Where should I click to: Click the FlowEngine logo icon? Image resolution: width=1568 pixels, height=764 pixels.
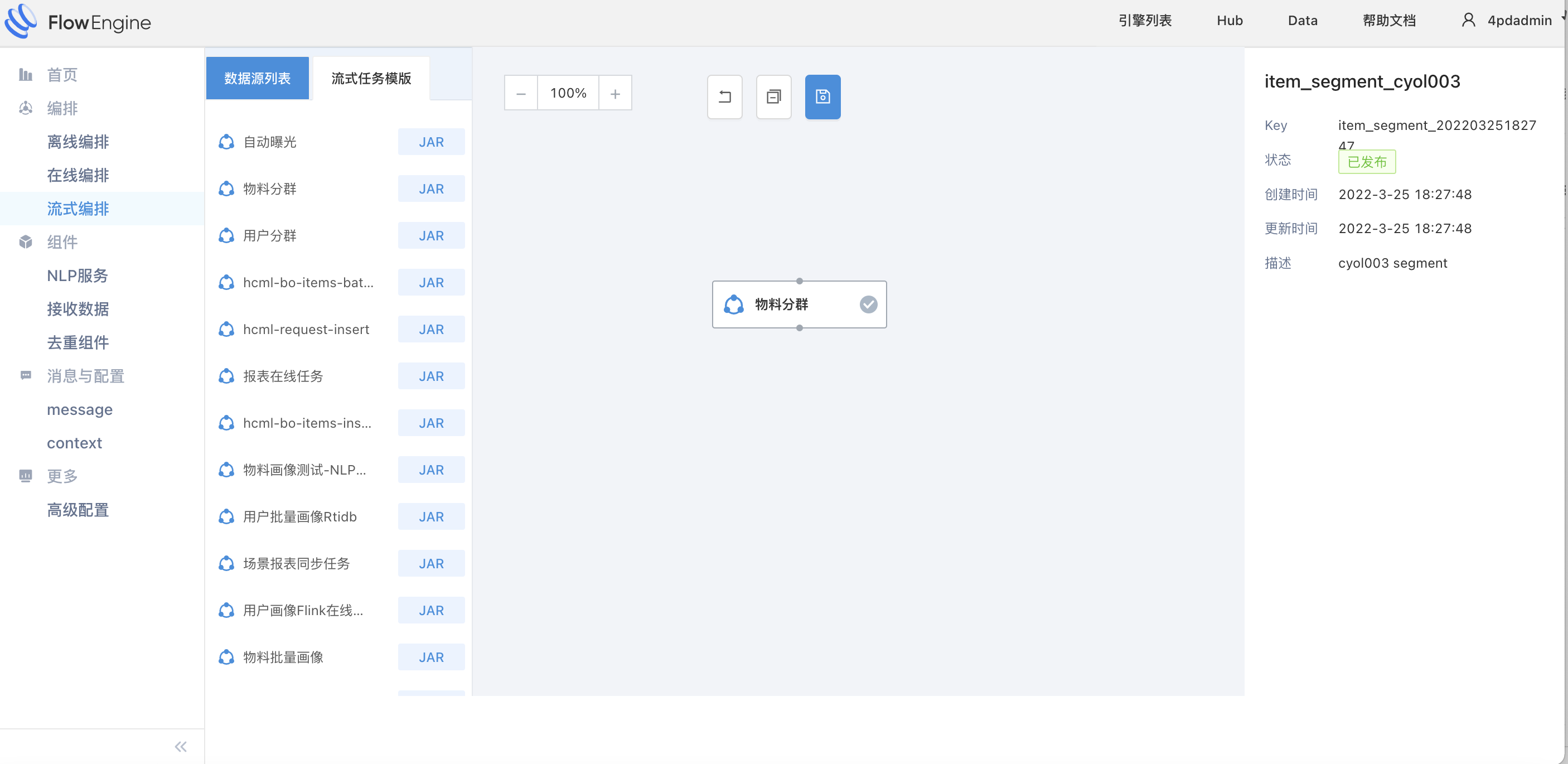coord(20,22)
